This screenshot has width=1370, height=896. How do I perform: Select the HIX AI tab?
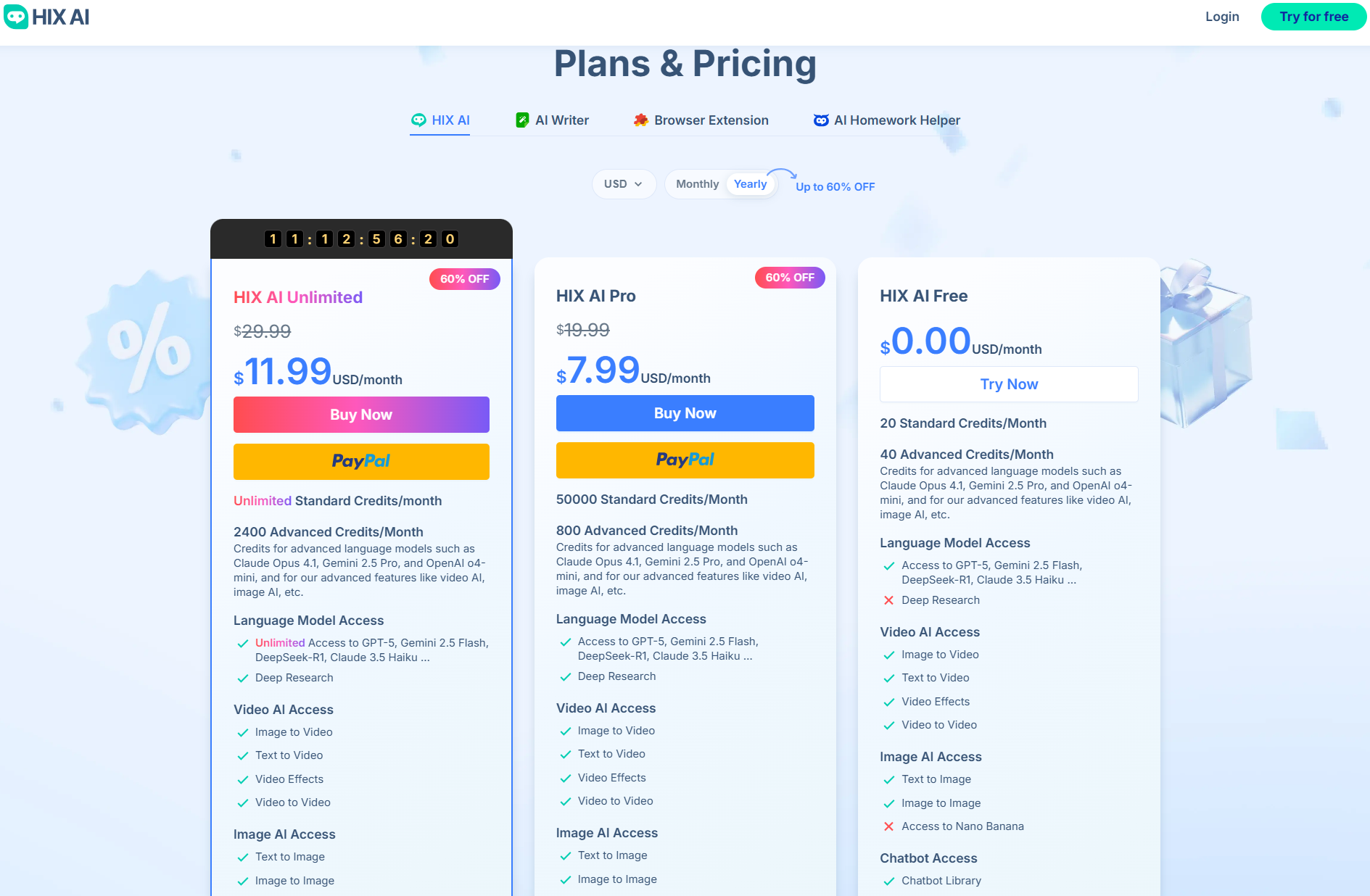[x=440, y=120]
